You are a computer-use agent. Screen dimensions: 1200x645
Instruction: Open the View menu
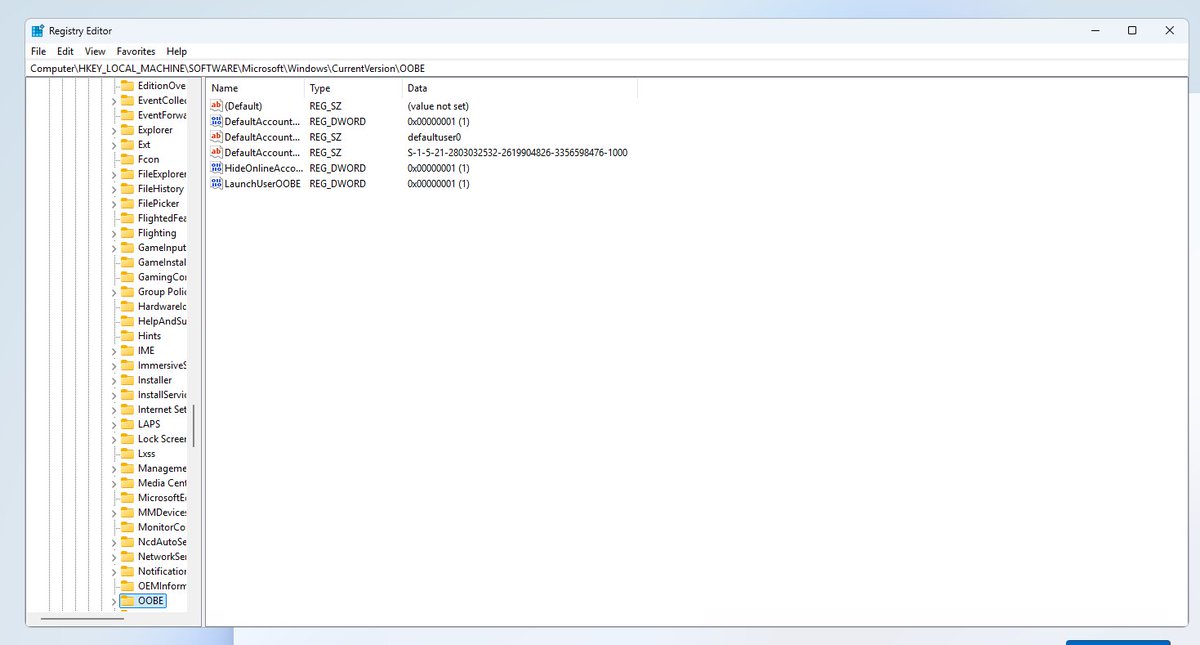[x=95, y=51]
